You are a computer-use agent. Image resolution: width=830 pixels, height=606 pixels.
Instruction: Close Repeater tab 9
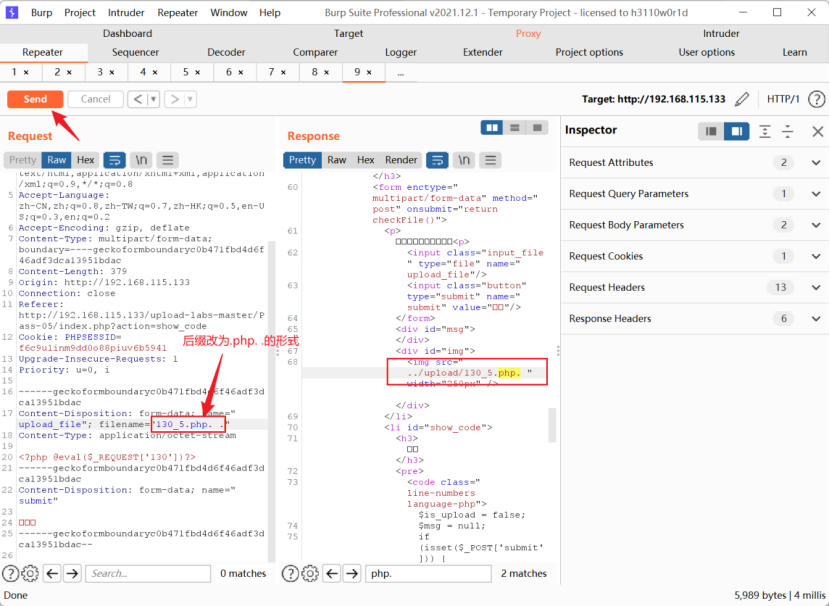[369, 72]
